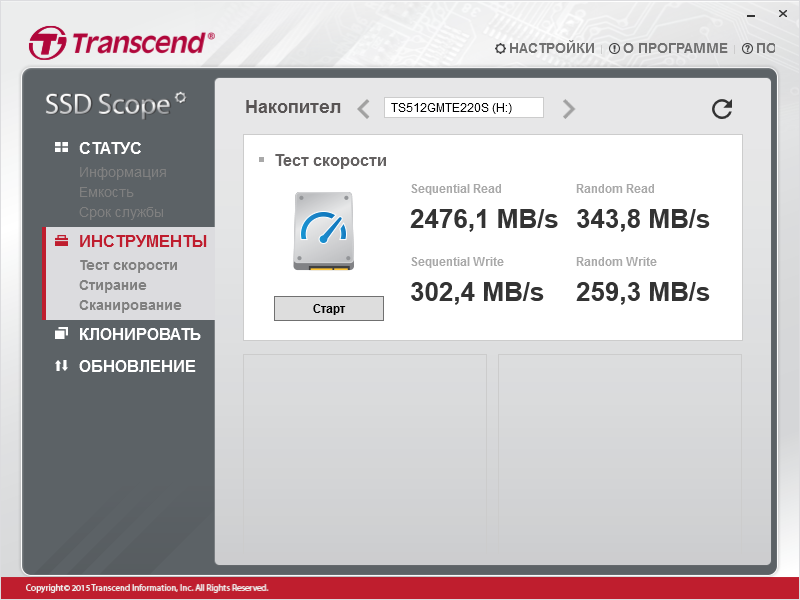Select Сканирование in the sidebar
The height and width of the screenshot is (600, 800).
click(x=130, y=305)
